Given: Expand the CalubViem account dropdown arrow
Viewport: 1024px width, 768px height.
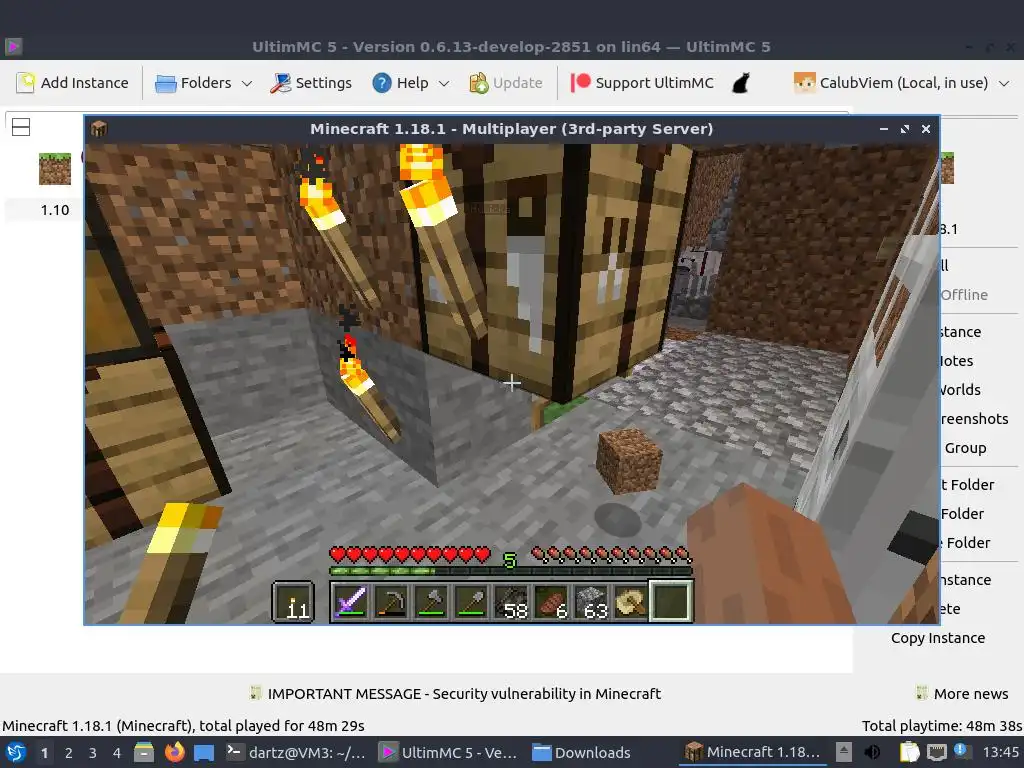Looking at the screenshot, I should (x=1004, y=84).
